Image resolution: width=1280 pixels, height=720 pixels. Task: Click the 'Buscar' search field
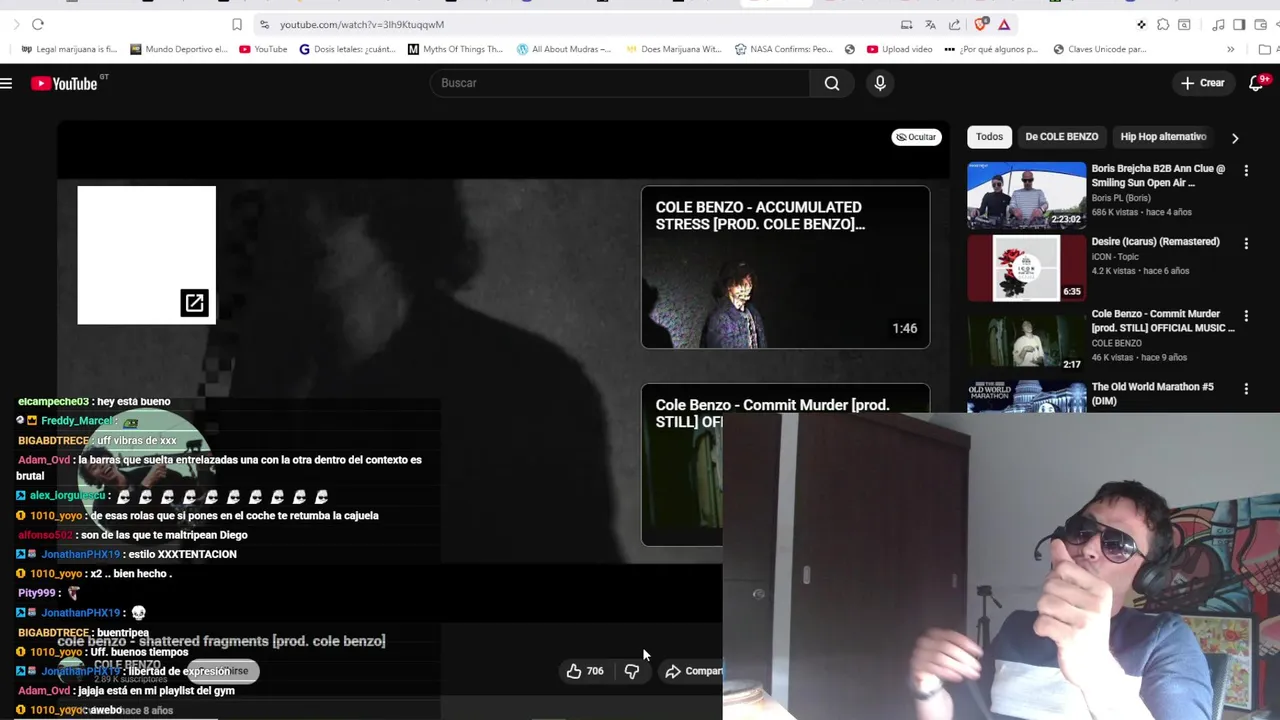(620, 83)
